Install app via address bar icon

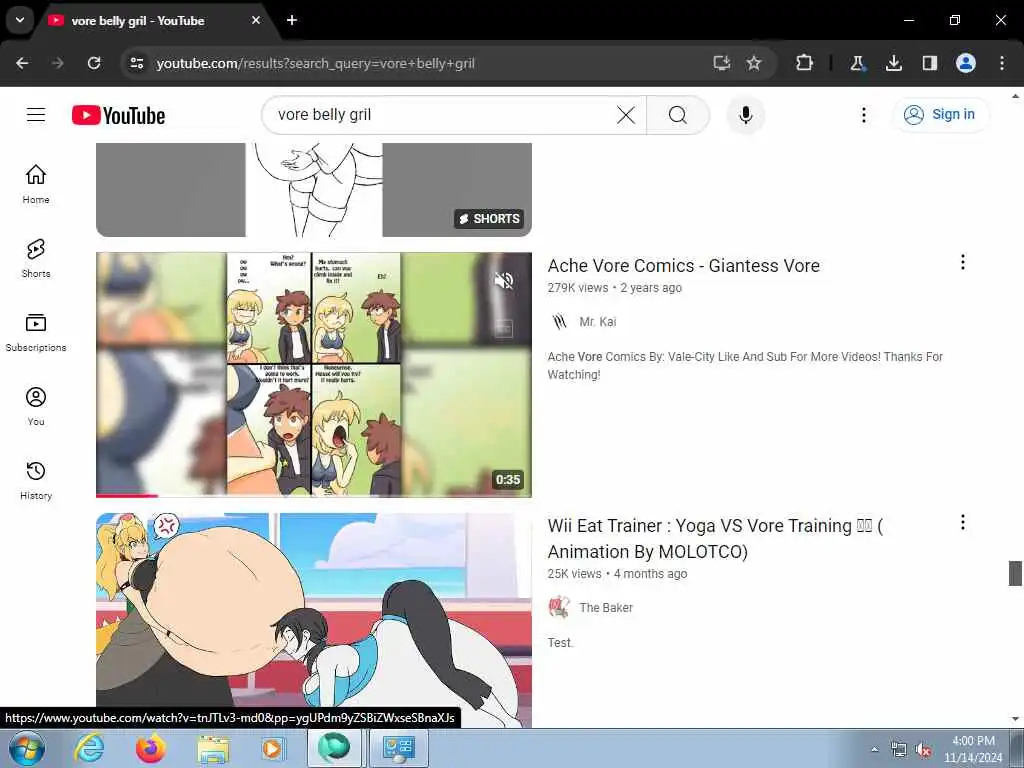[x=722, y=63]
